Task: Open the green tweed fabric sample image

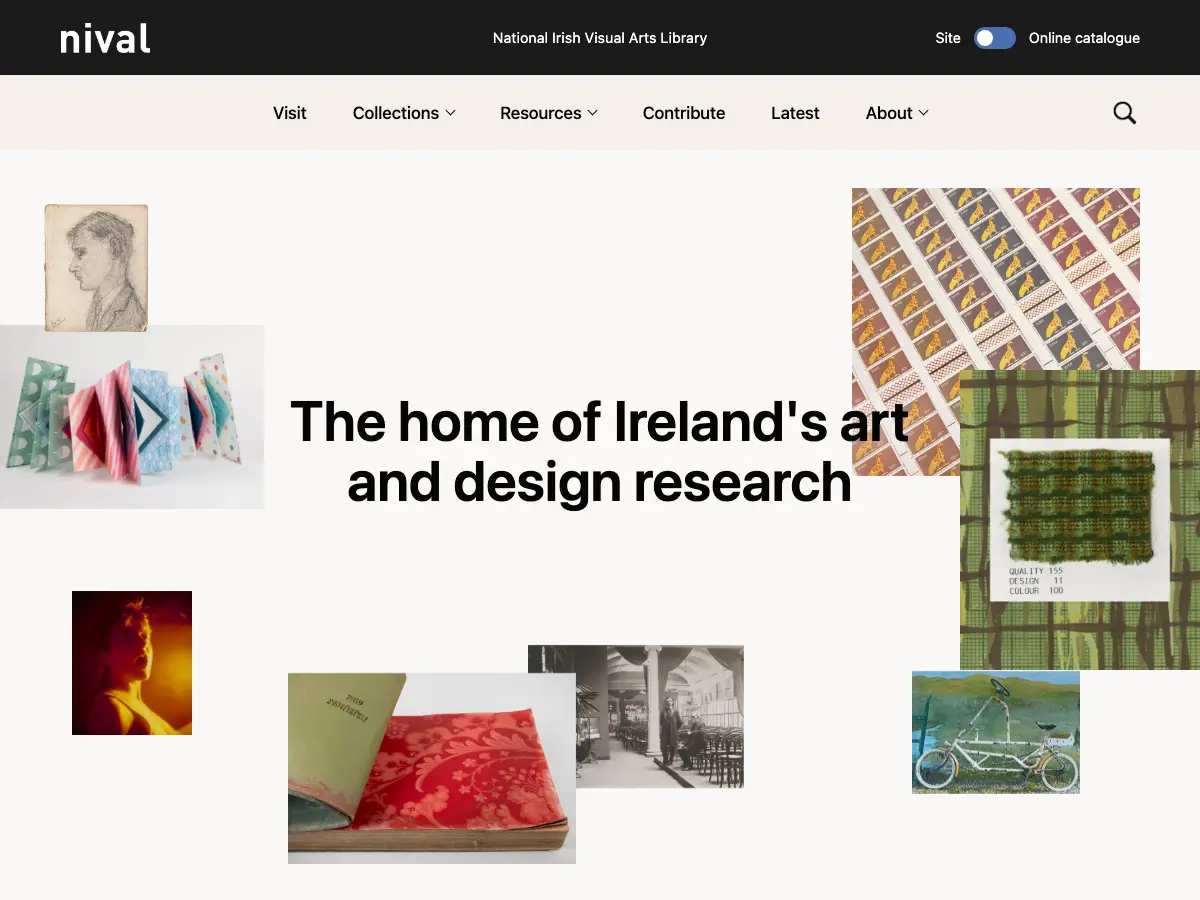Action: tap(1080, 520)
